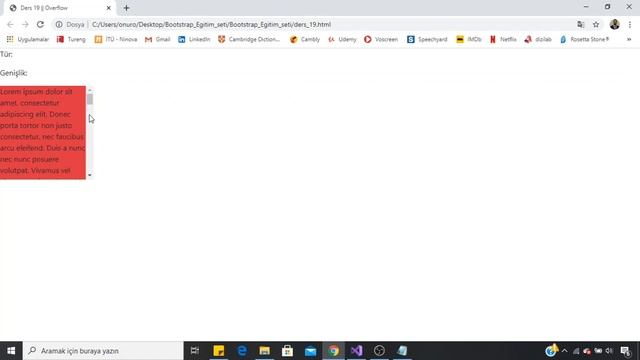Go back to the previous page
Viewport: 640px width, 360px height.
click(x=10, y=24)
